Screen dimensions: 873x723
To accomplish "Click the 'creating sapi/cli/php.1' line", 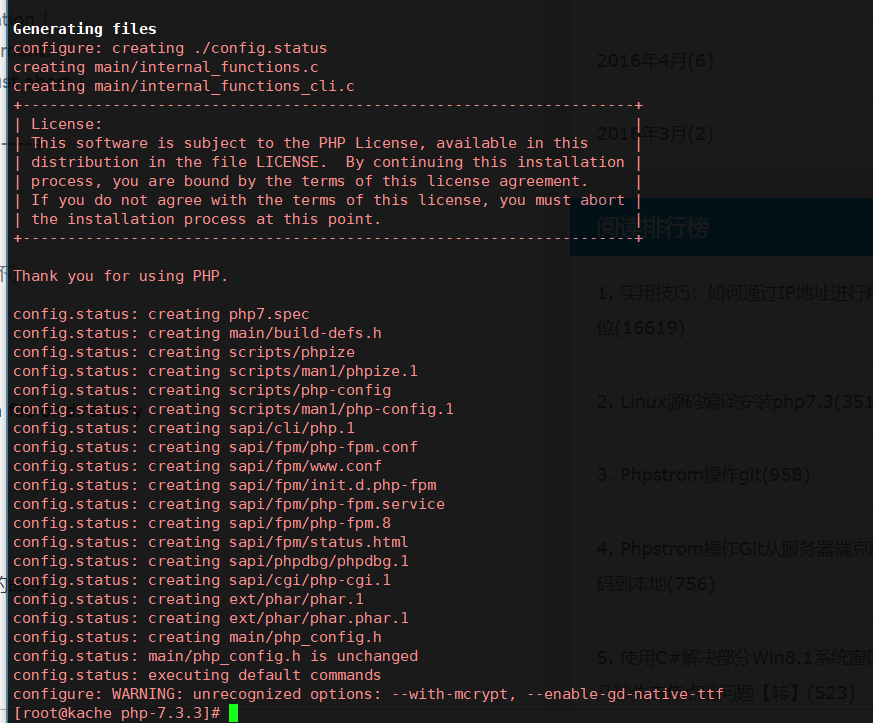I will click(184, 428).
